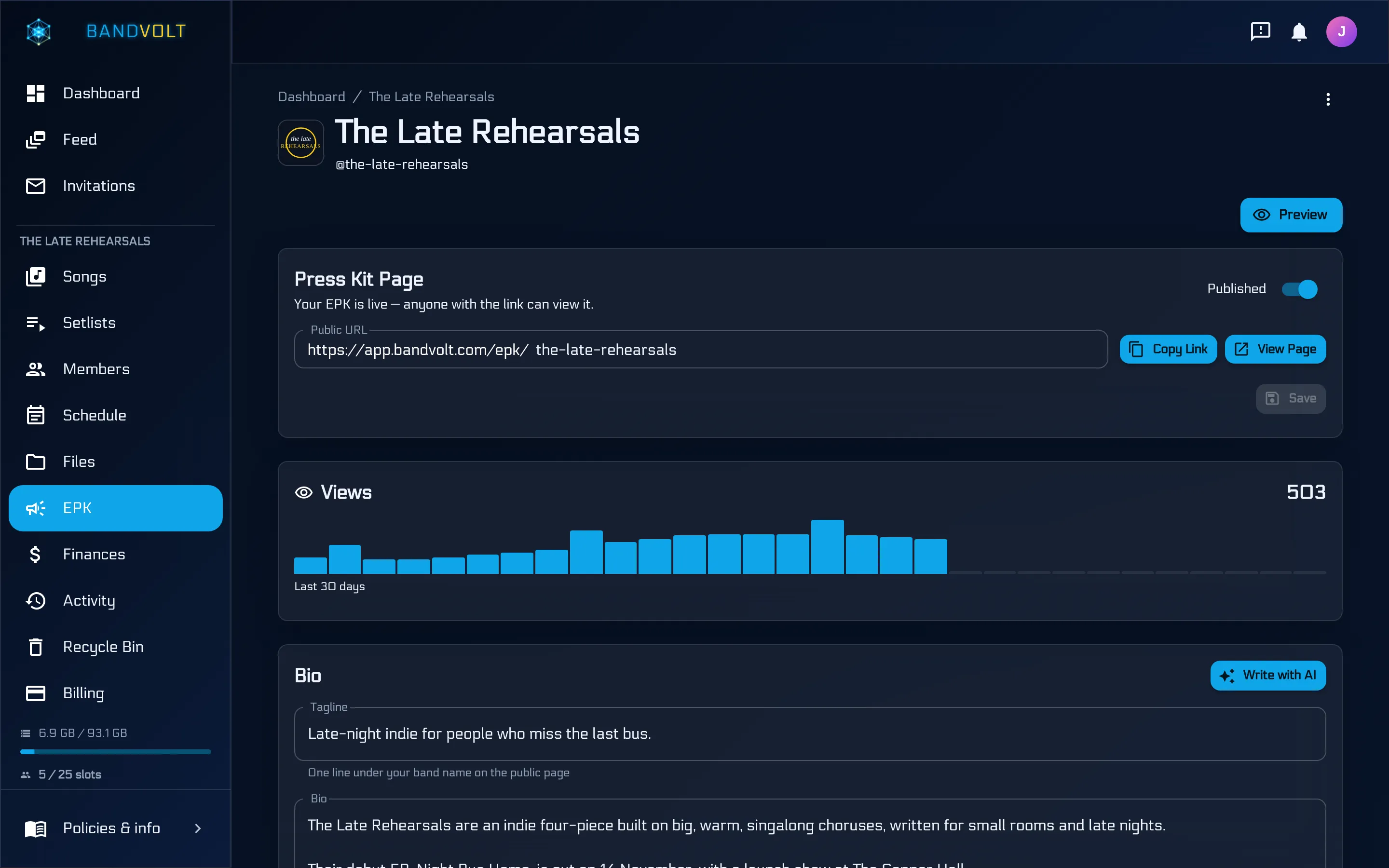Open Songs section
This screenshot has height=868, width=1389.
[x=115, y=277]
